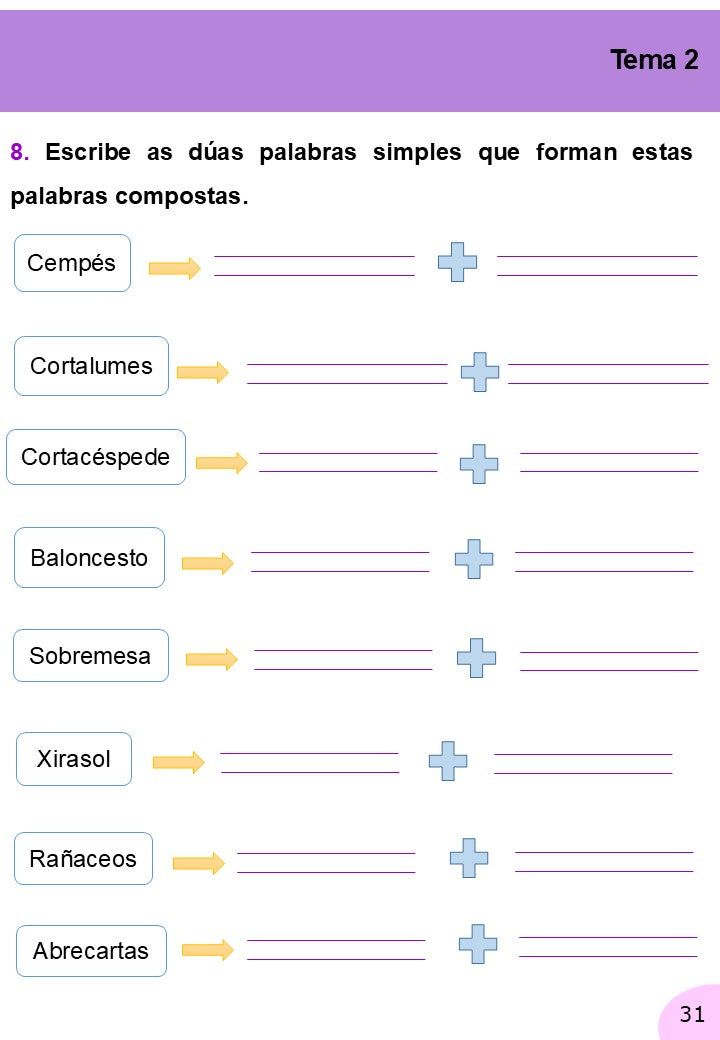Click the yellow arrow beside Abrecartas
Screen dimensions: 720x1040
click(x=208, y=950)
